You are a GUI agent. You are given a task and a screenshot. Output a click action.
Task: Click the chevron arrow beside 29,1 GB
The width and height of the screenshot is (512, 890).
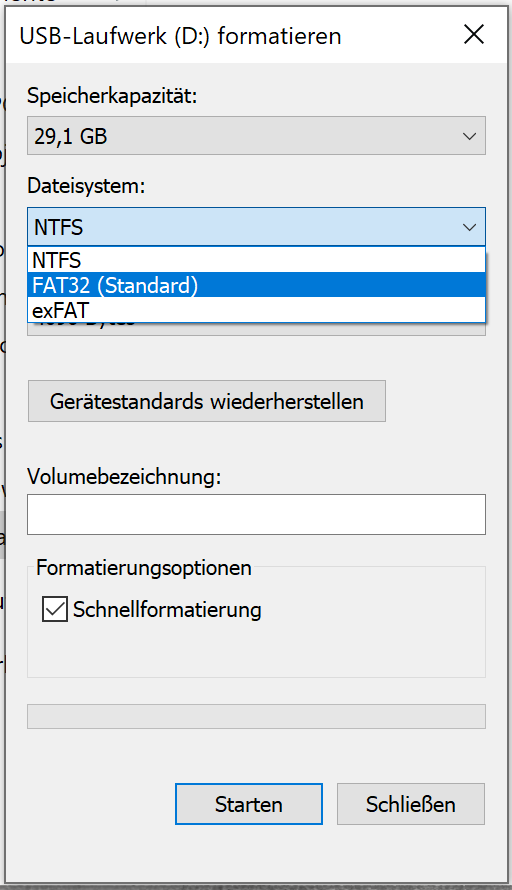[469, 136]
